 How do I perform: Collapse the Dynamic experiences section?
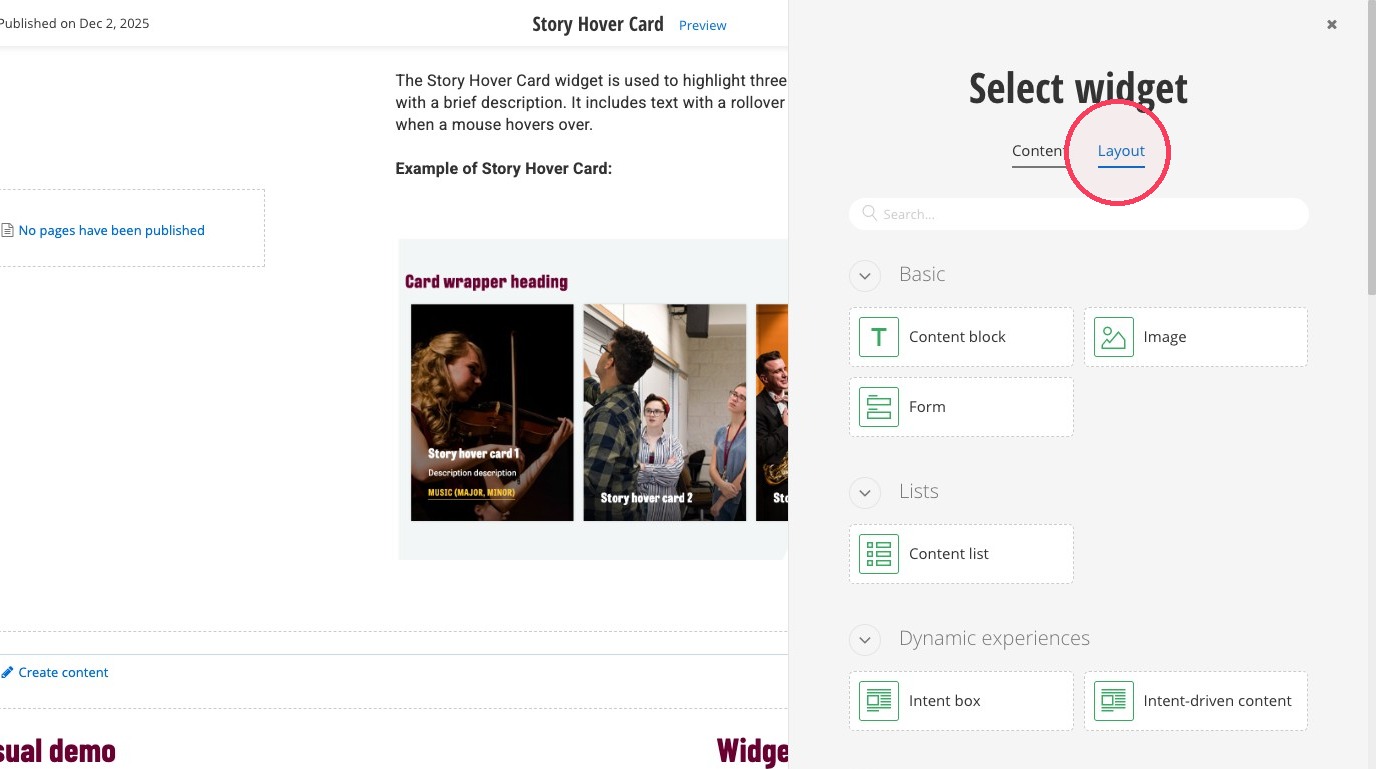point(865,639)
